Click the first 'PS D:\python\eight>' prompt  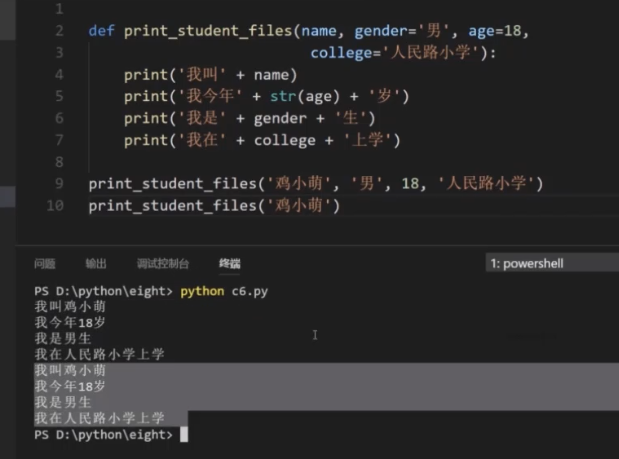pos(103,291)
